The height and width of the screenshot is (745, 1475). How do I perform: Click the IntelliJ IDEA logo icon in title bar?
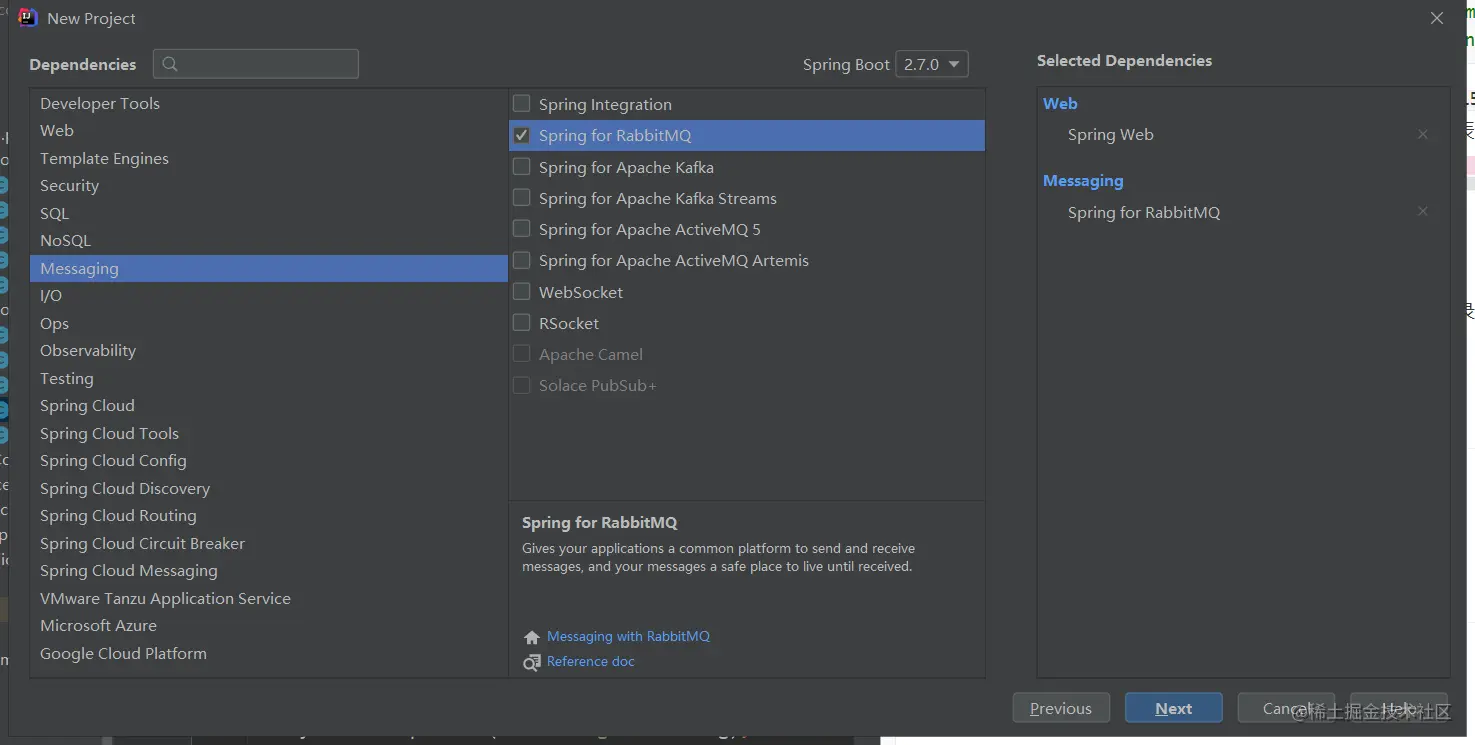pyautogui.click(x=28, y=18)
